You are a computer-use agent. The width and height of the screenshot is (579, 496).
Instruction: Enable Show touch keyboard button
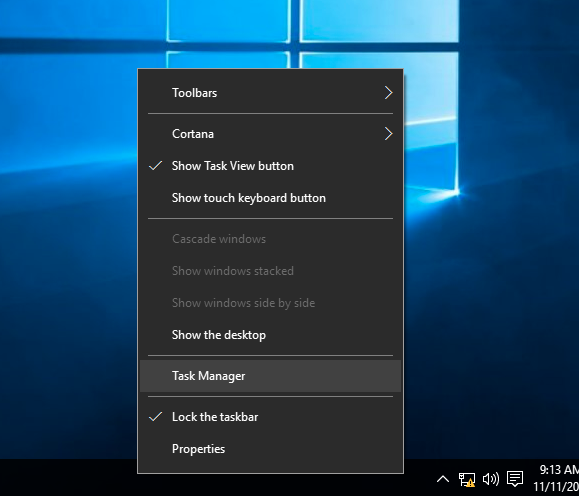coord(270,198)
